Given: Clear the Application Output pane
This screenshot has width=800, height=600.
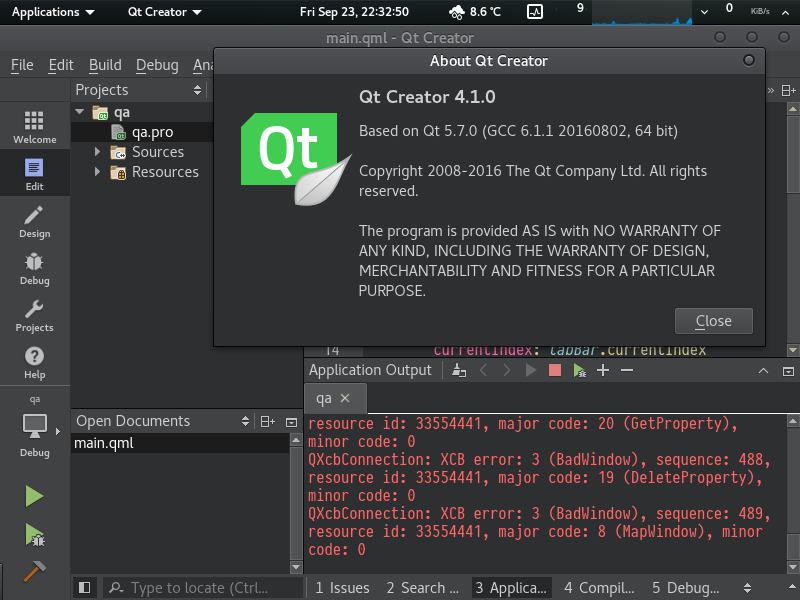Looking at the screenshot, I should point(459,370).
